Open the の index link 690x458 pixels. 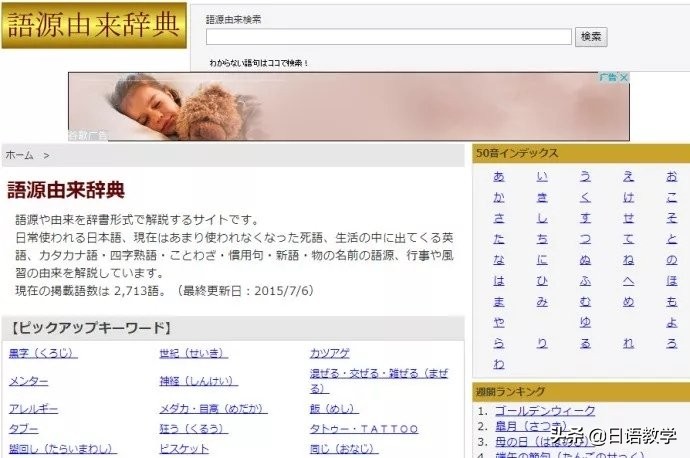(x=672, y=260)
